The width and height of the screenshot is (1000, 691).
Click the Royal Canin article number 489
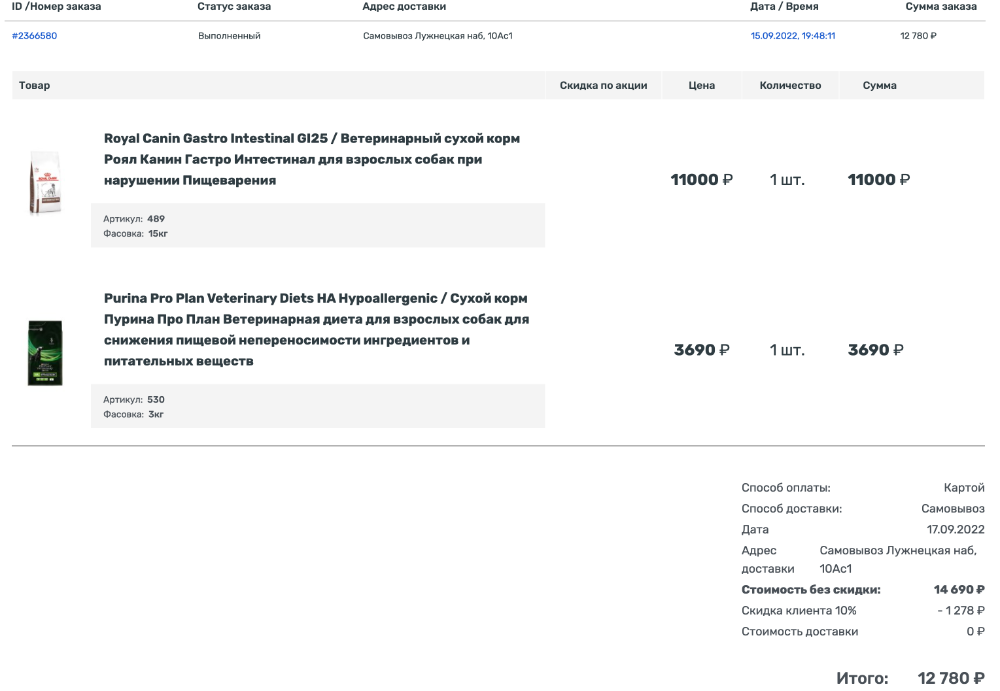point(155,218)
